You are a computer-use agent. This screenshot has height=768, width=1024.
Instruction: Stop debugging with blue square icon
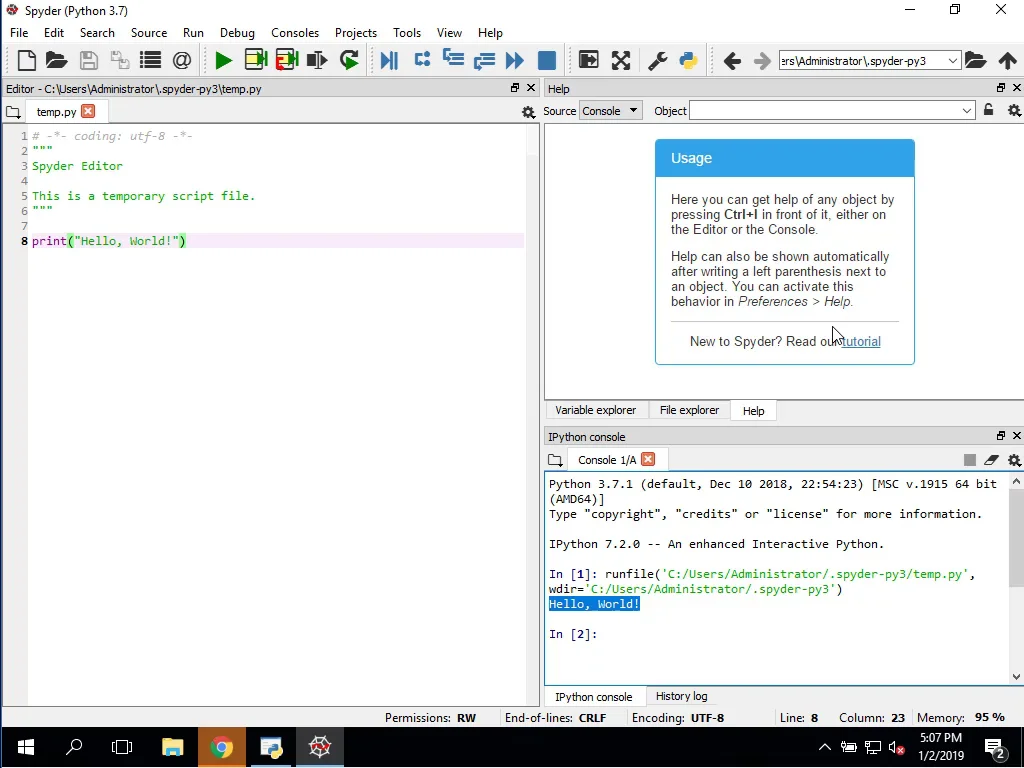pos(547,61)
